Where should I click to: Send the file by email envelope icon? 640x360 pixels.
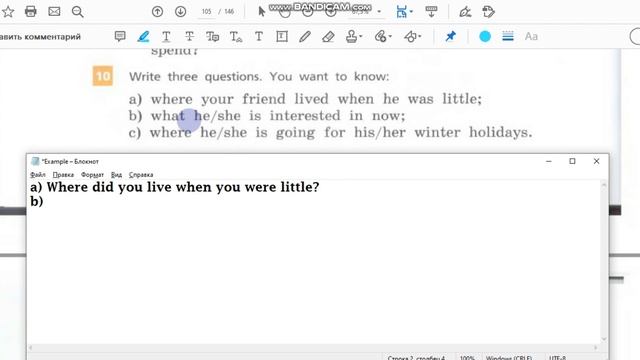coord(54,11)
